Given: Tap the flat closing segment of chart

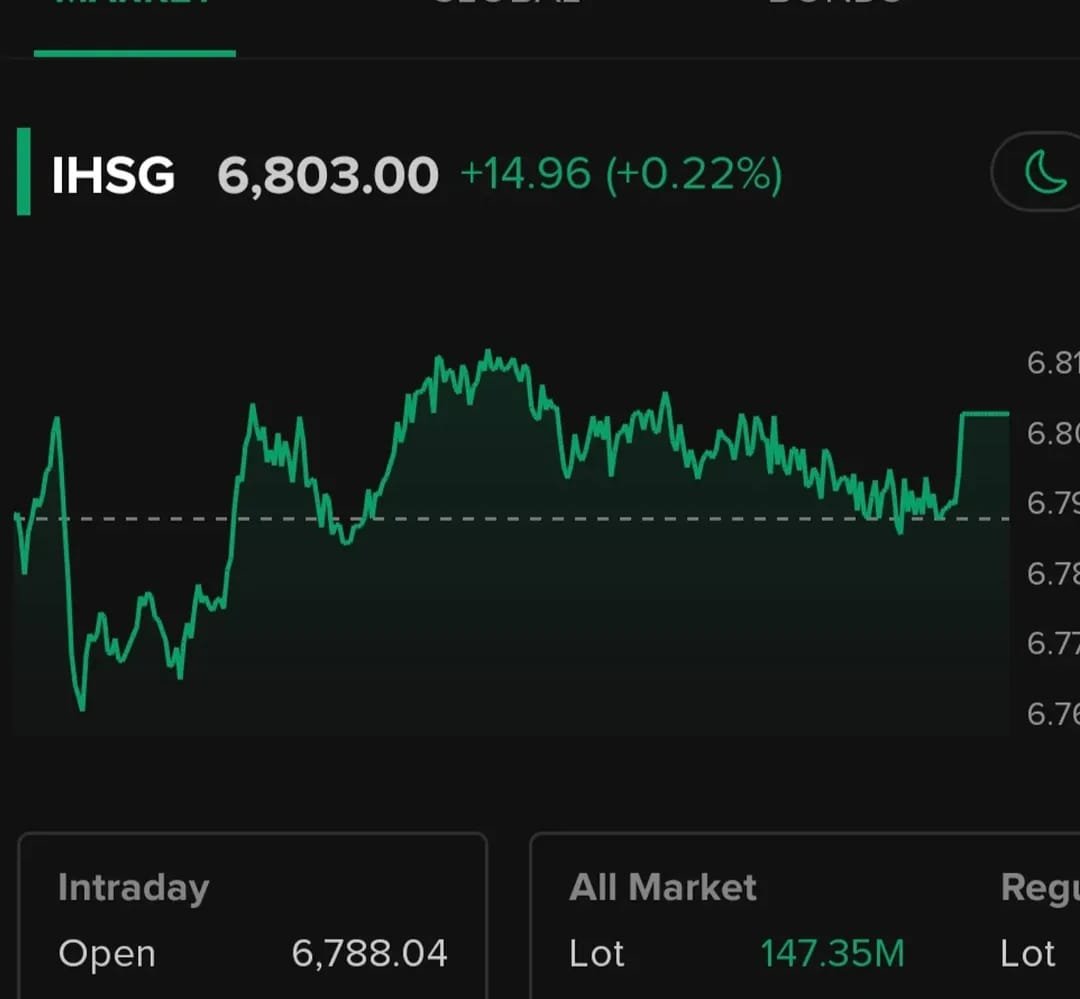Looking at the screenshot, I should point(984,413).
